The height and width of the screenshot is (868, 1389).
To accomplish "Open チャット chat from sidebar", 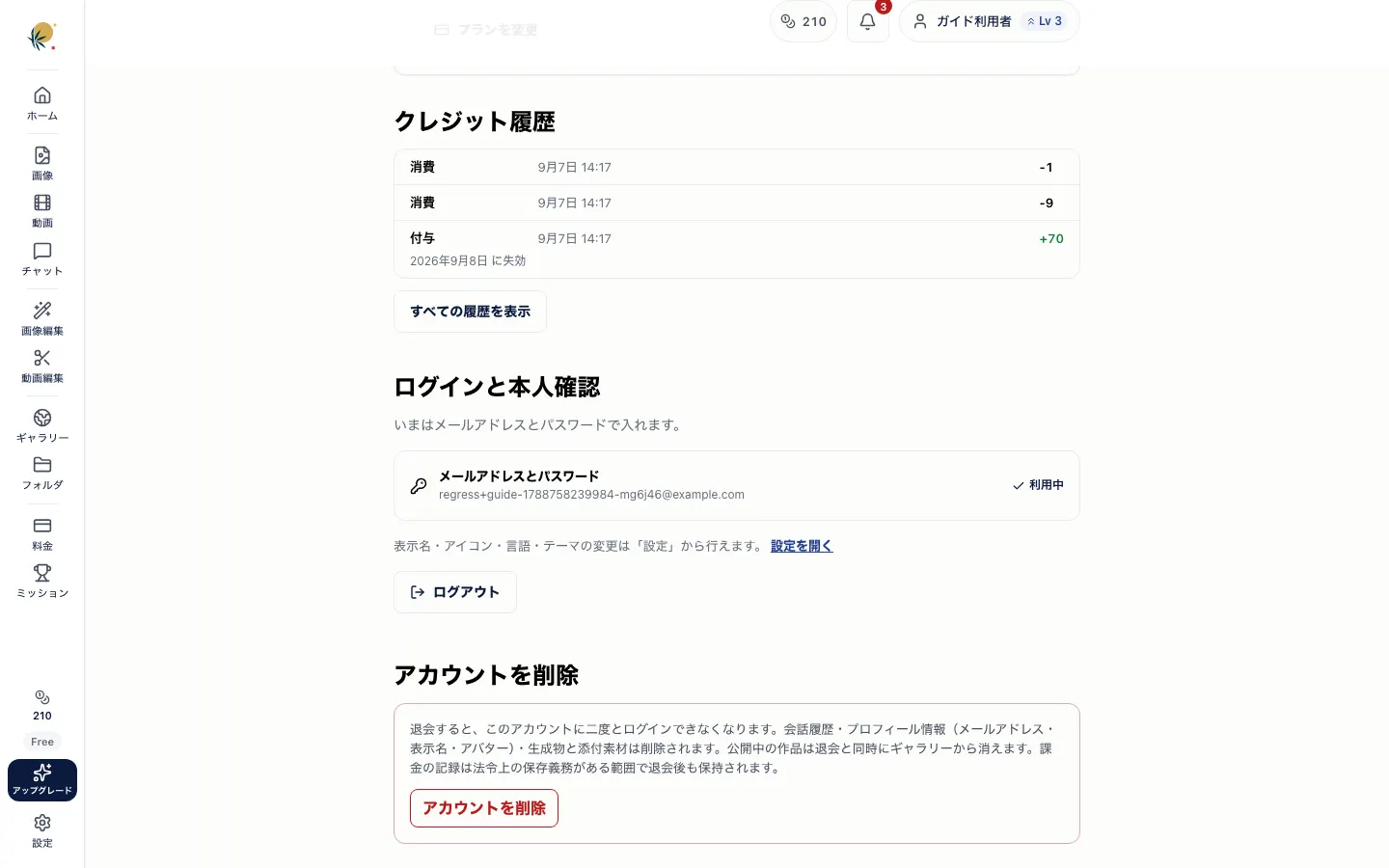I will click(42, 259).
